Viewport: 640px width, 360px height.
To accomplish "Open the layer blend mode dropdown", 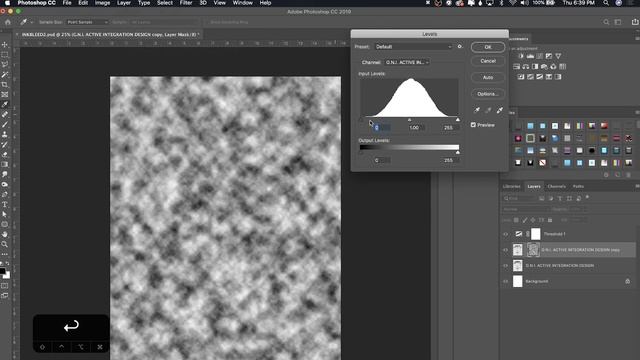I will click(525, 209).
